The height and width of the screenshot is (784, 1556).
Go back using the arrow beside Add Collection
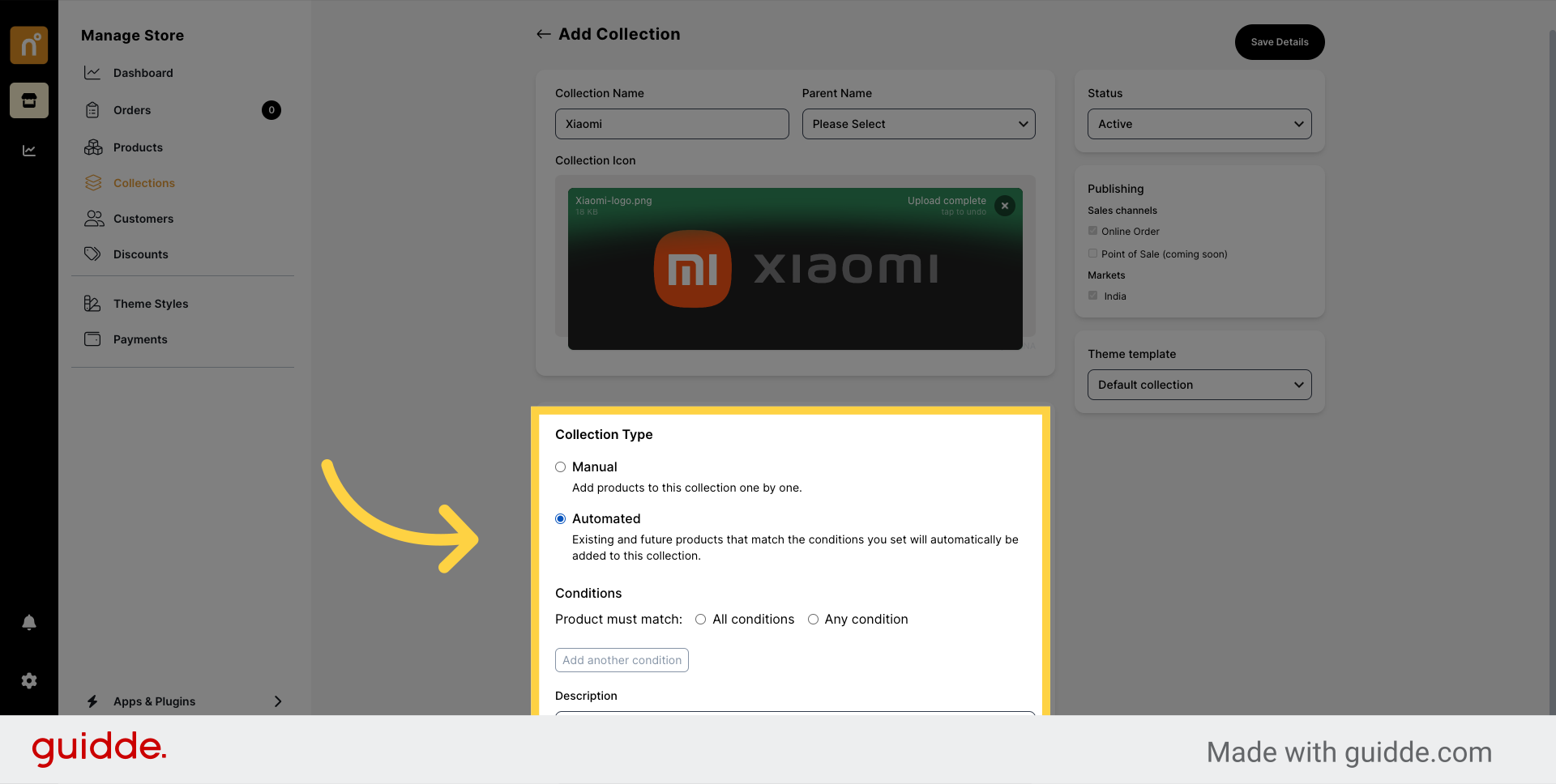click(543, 34)
